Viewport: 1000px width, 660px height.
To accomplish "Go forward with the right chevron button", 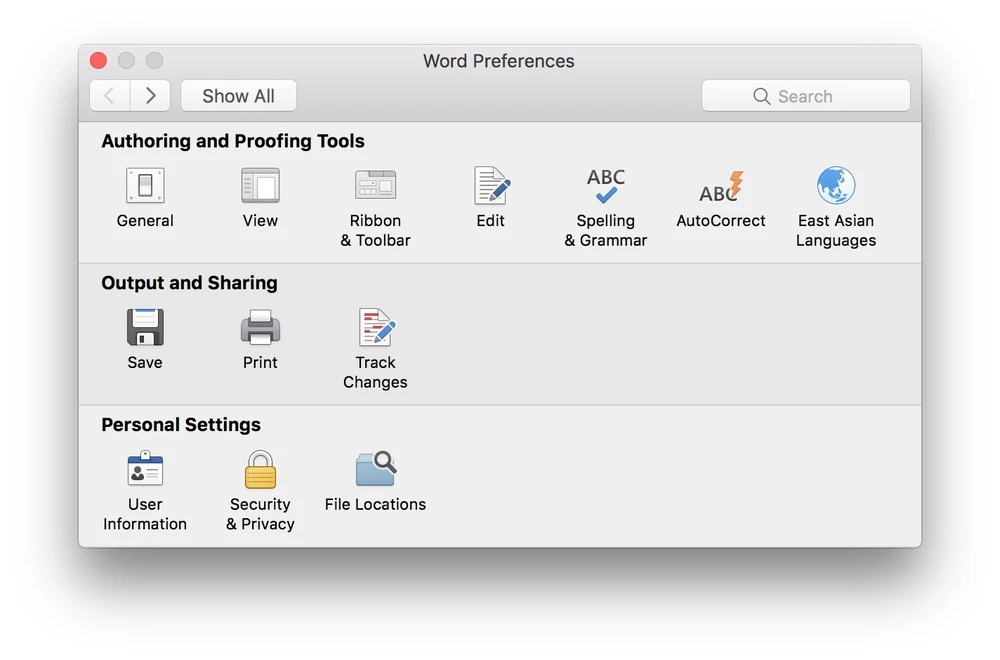I will tap(150, 96).
